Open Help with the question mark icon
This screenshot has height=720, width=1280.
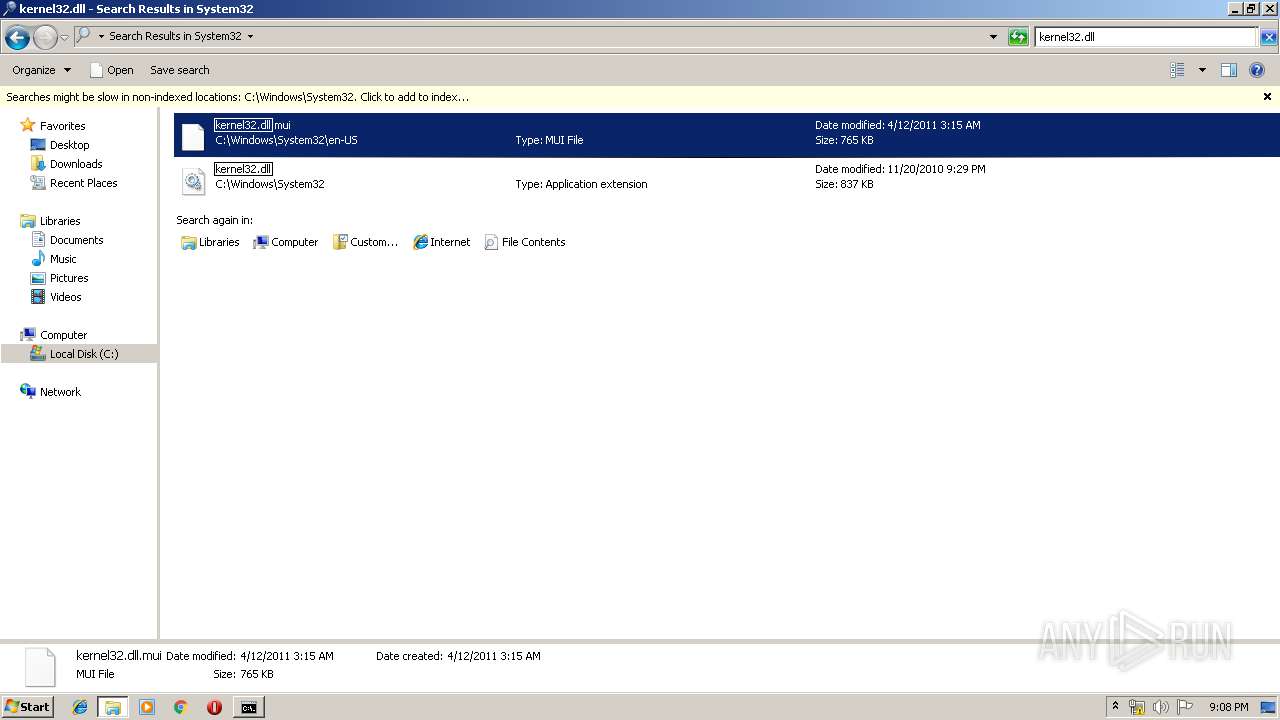(x=1257, y=70)
